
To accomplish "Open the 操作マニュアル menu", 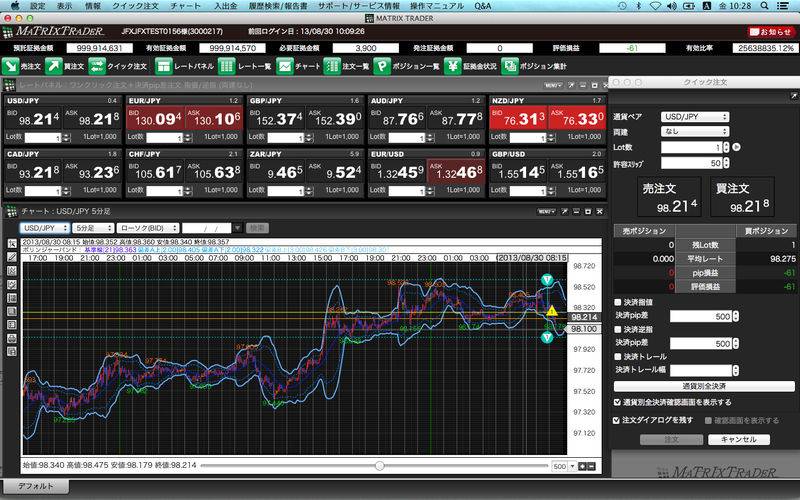I will coord(437,6).
